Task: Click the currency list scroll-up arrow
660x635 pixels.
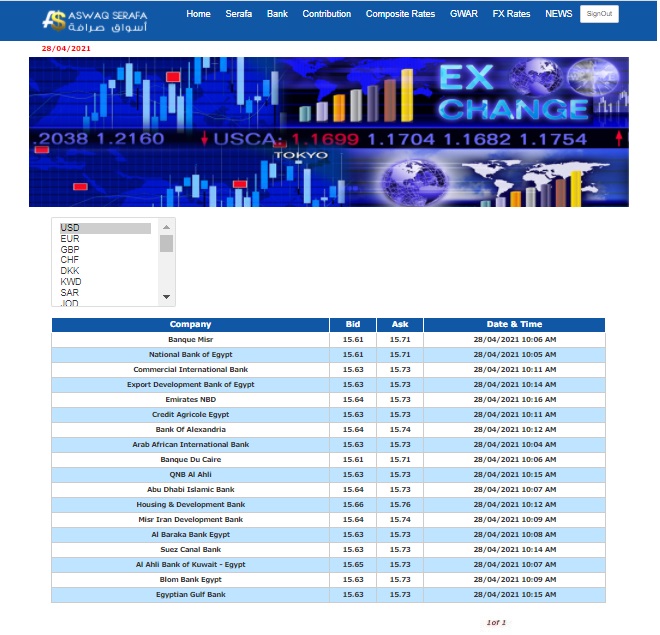Action: [x=166, y=227]
